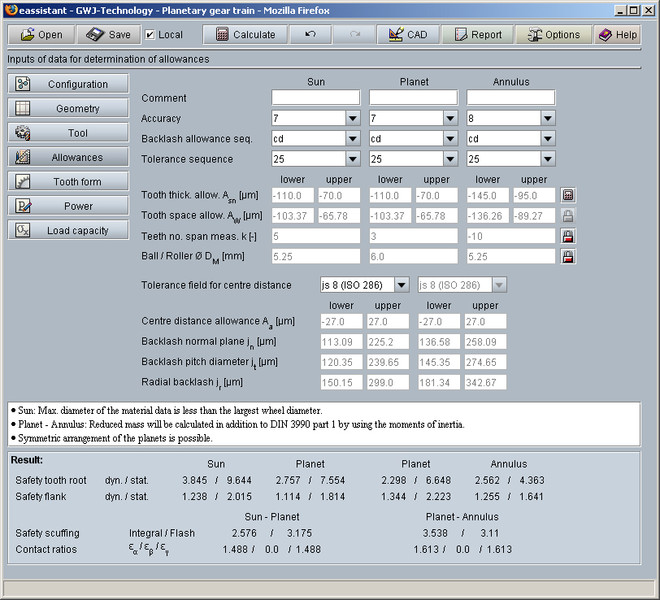Switch to the Tooth form section
660x600 pixels.
click(x=68, y=182)
